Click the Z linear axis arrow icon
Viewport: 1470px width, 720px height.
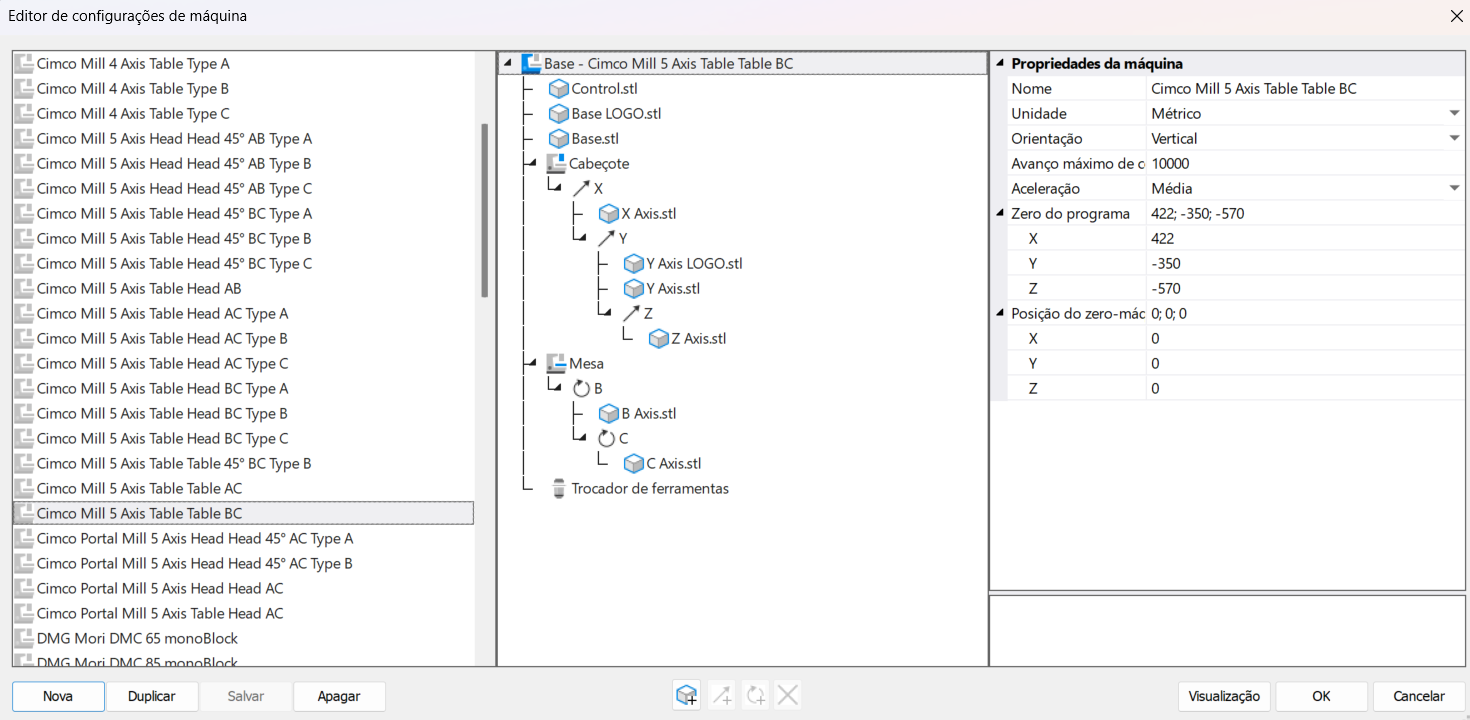(632, 314)
